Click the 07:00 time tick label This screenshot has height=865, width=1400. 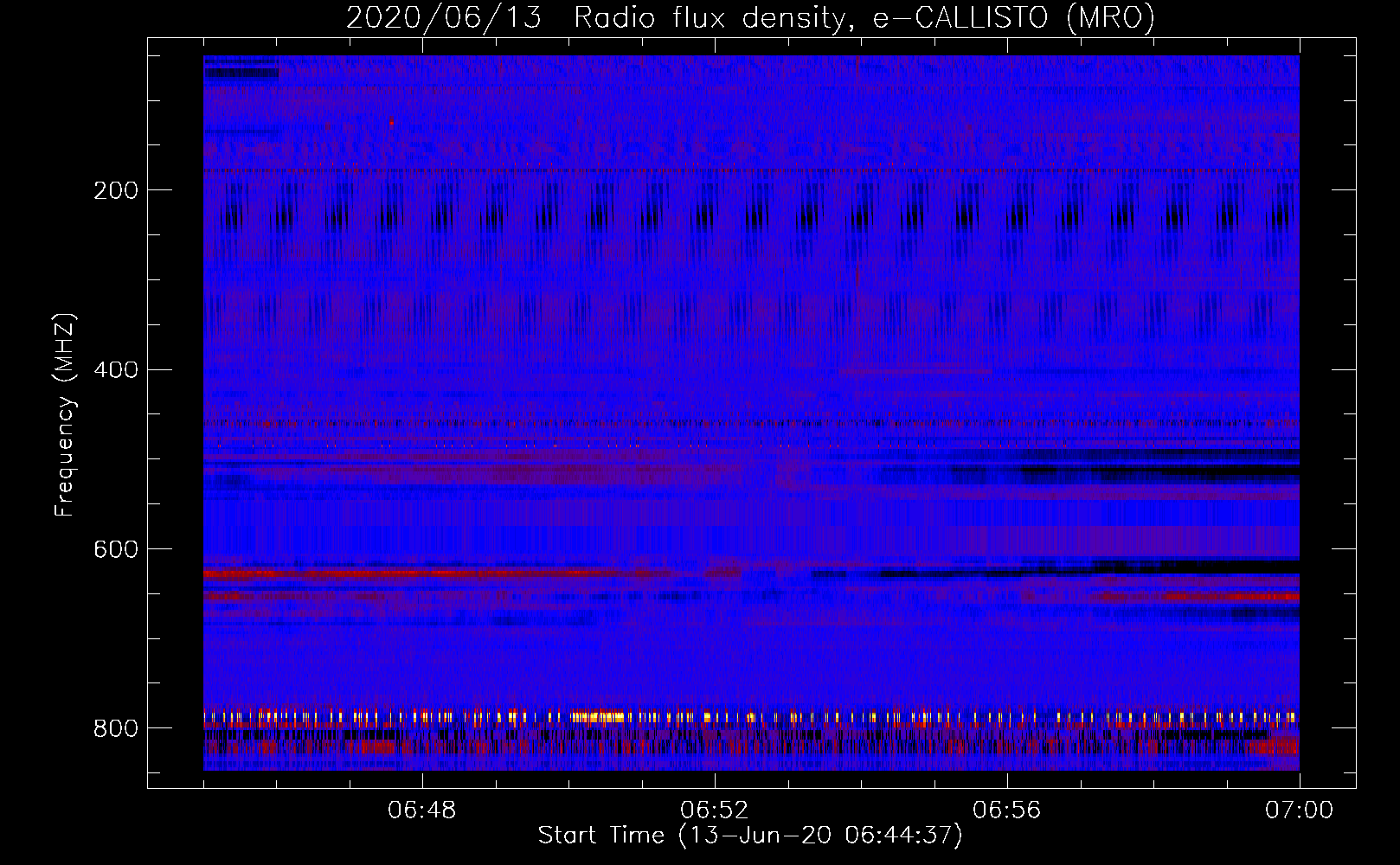(x=1300, y=811)
